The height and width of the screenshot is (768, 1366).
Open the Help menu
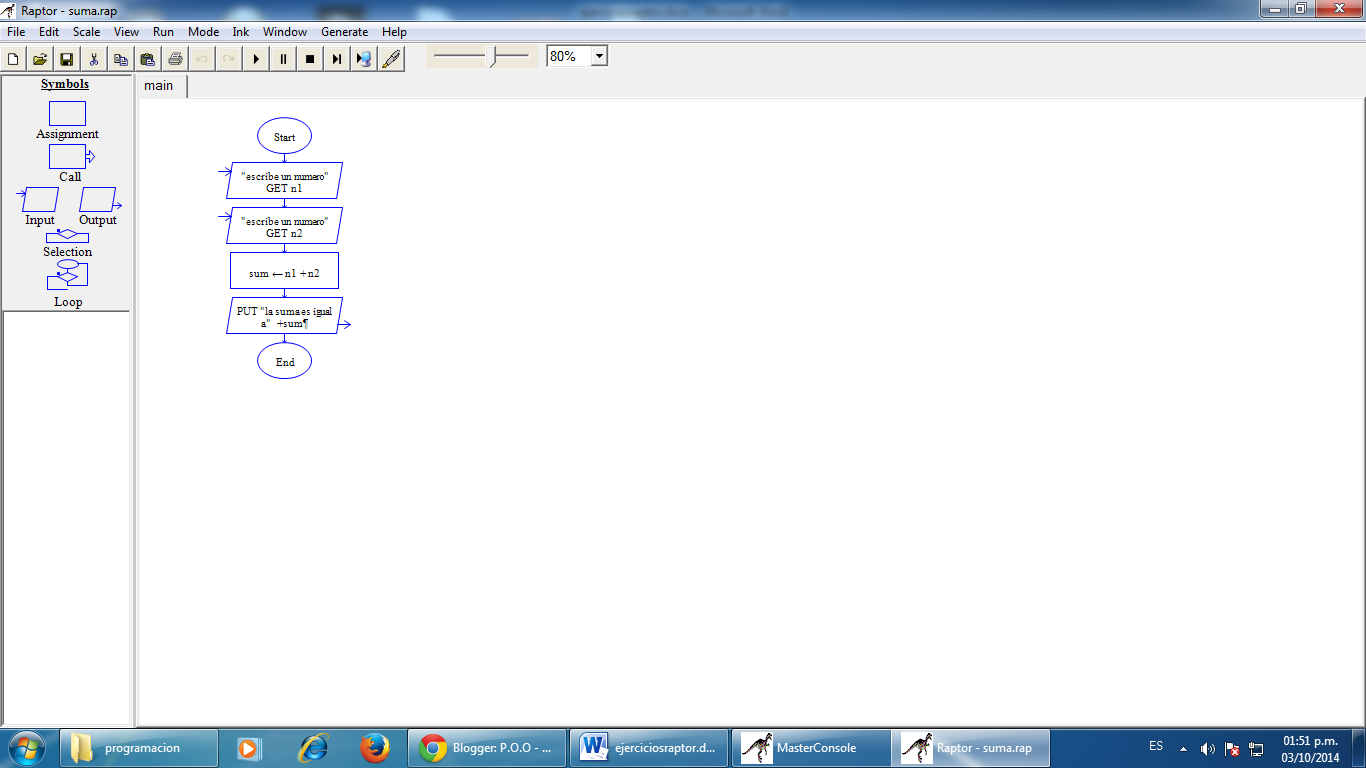pos(394,32)
